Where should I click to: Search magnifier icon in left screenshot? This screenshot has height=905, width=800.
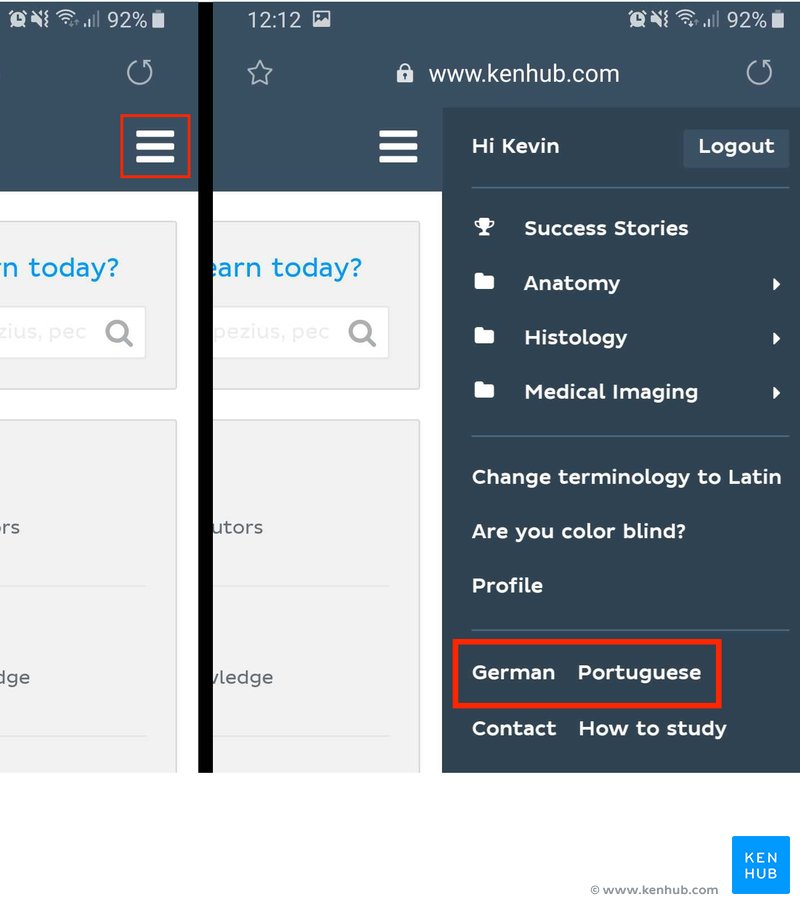pyautogui.click(x=119, y=333)
